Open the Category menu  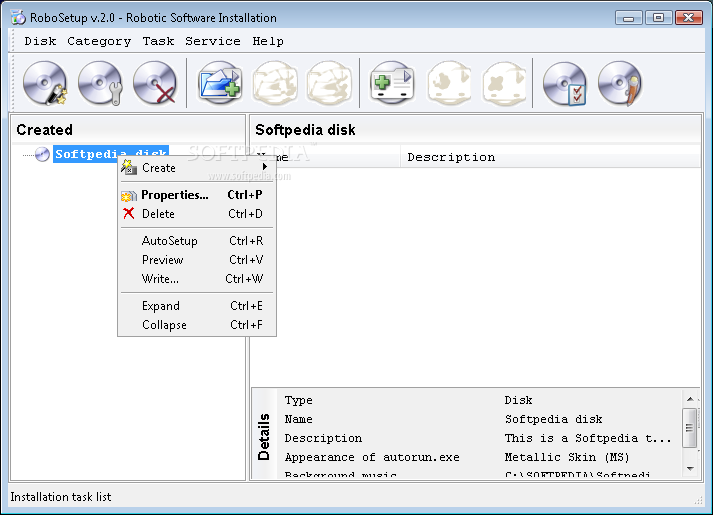point(99,41)
